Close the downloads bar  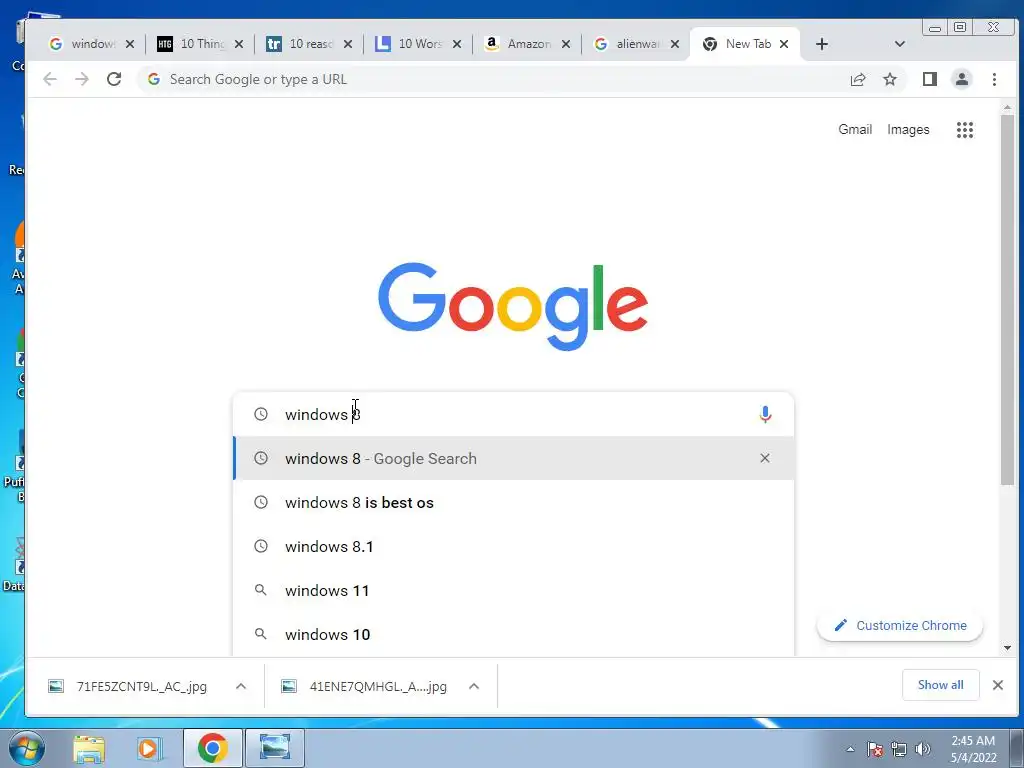coord(997,684)
